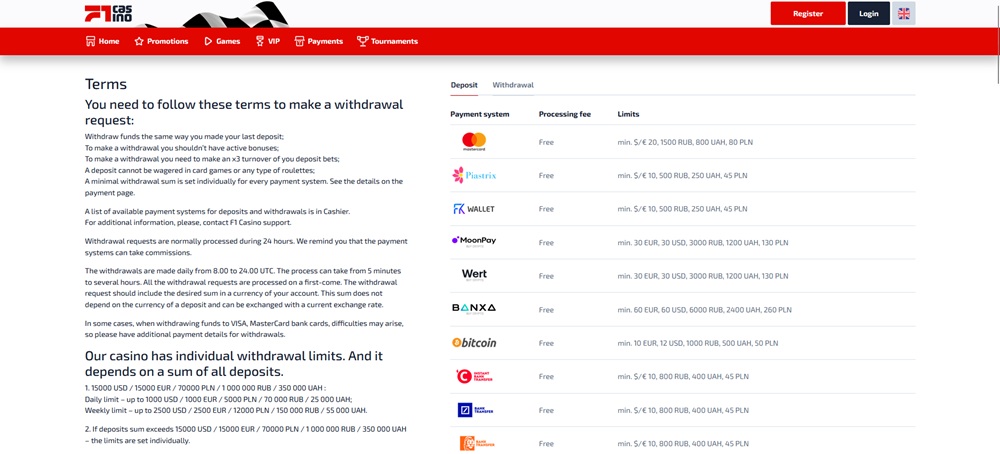1000x454 pixels.
Task: Select the Piastrix payment logo
Action: (x=474, y=175)
